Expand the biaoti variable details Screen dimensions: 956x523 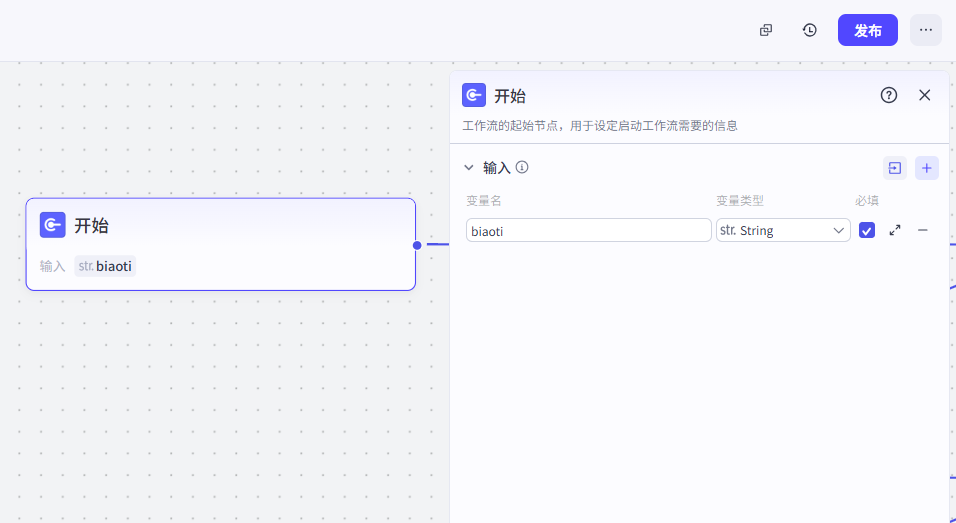click(x=895, y=230)
